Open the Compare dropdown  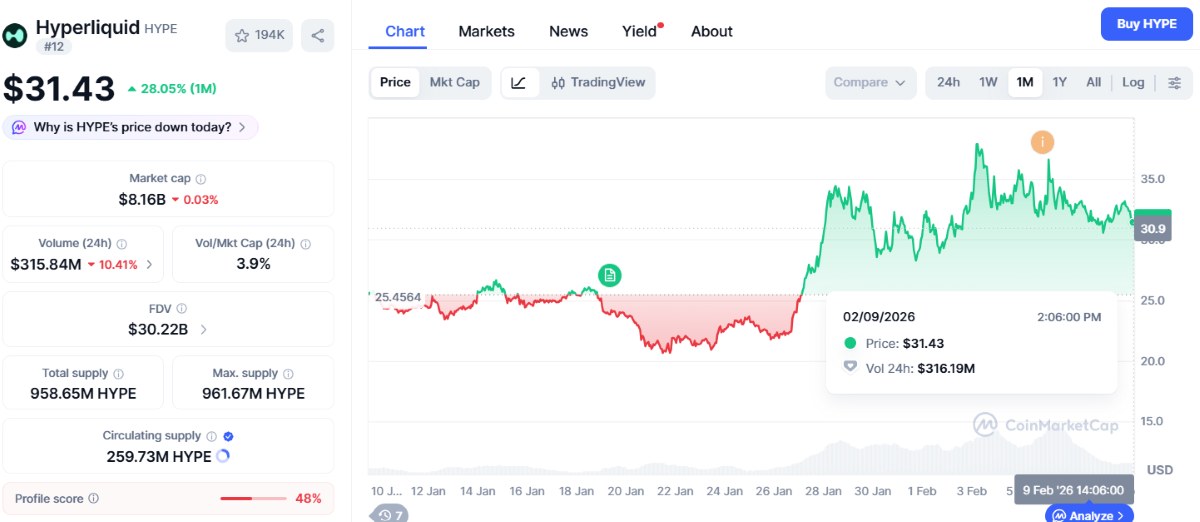tap(870, 83)
